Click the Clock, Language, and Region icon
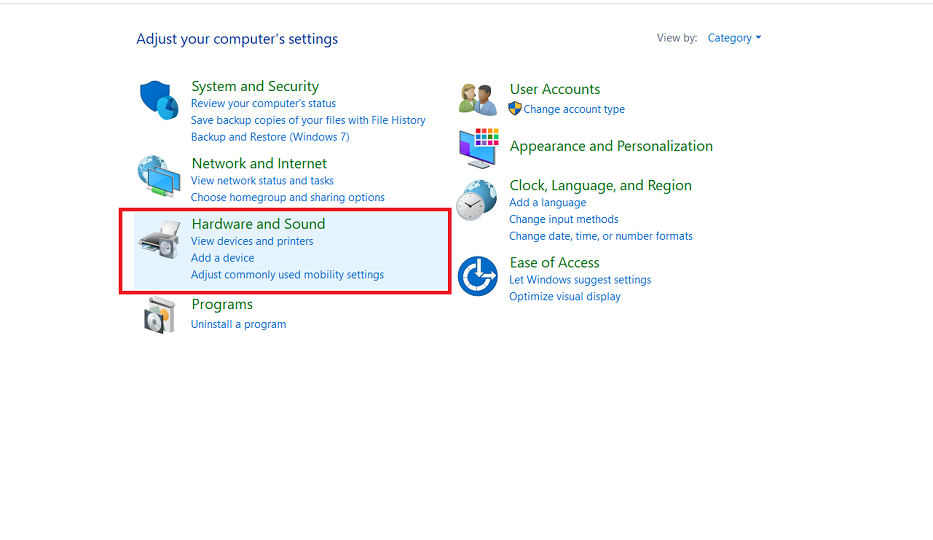 [477, 200]
